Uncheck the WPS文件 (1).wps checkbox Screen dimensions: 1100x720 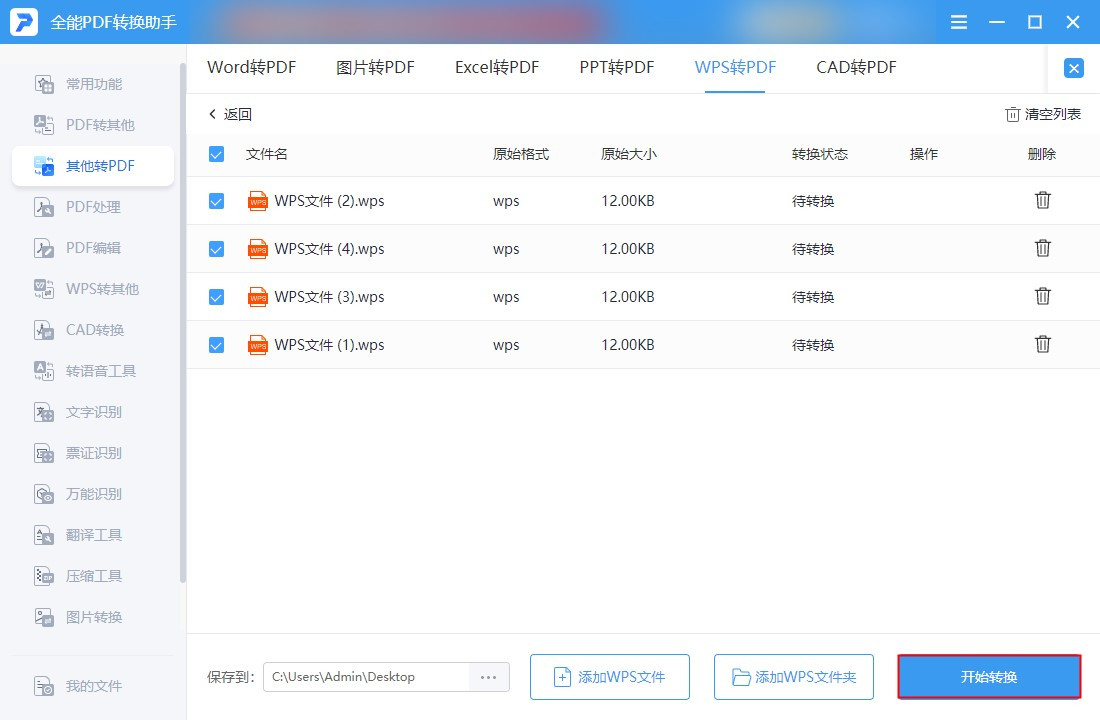pos(216,345)
